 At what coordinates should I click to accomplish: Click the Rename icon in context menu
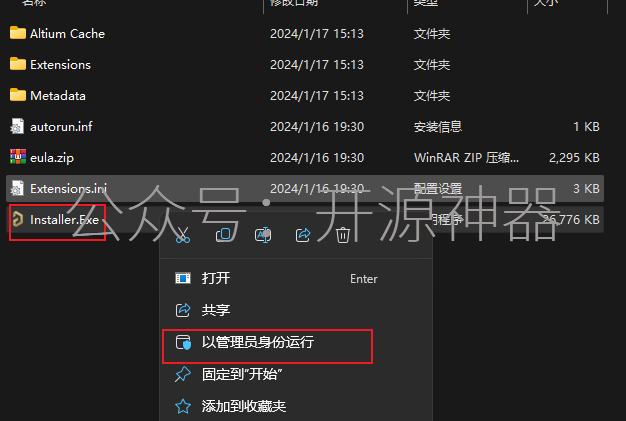pos(263,235)
